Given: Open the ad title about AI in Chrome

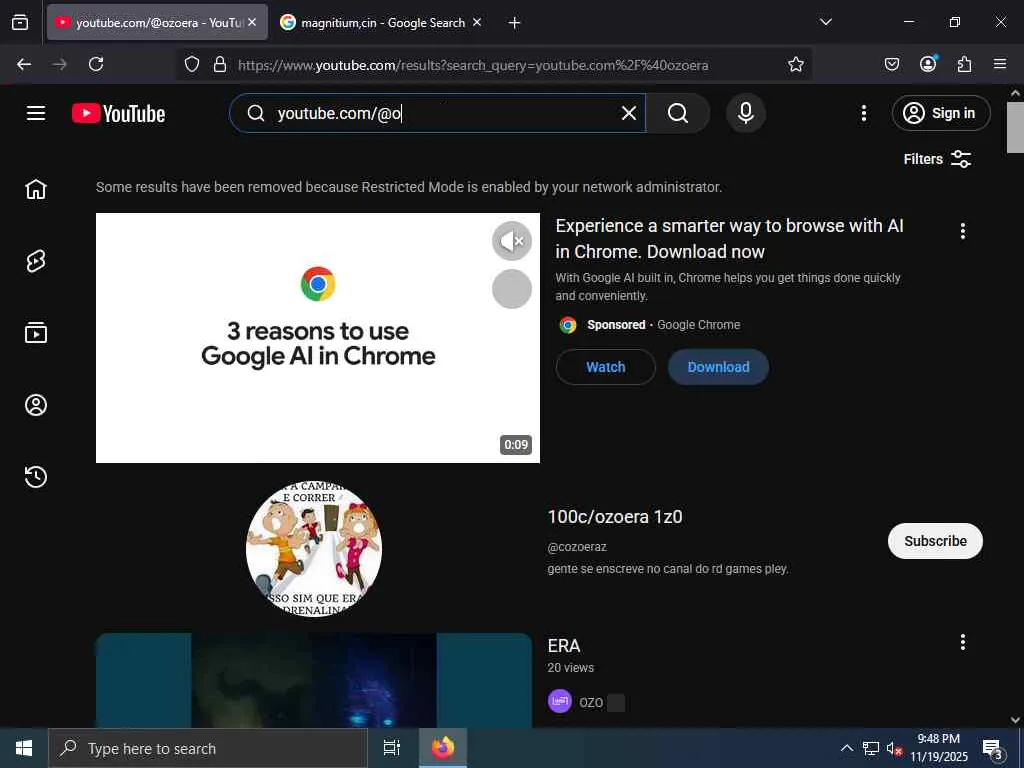Looking at the screenshot, I should tap(729, 238).
